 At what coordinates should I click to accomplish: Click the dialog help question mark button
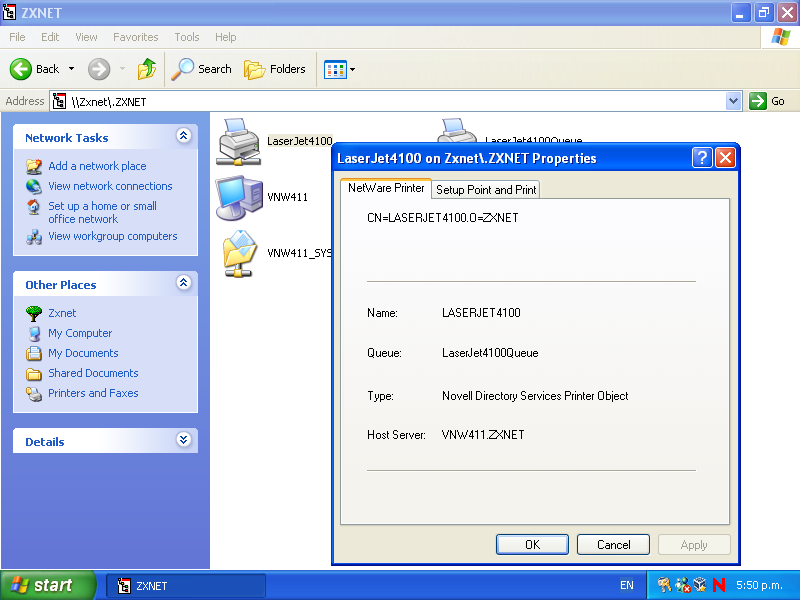point(702,158)
